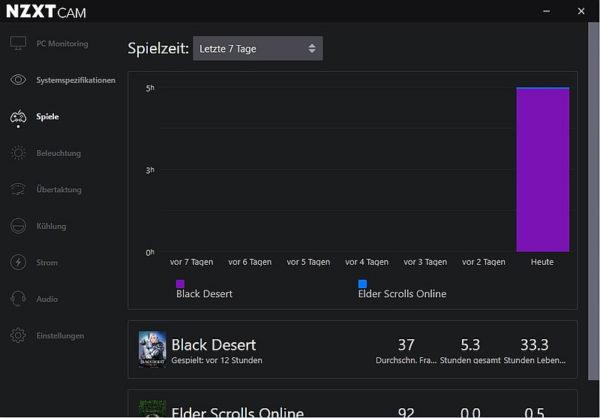Select the Spiele menu entry
This screenshot has height=418, width=600.
tap(47, 117)
